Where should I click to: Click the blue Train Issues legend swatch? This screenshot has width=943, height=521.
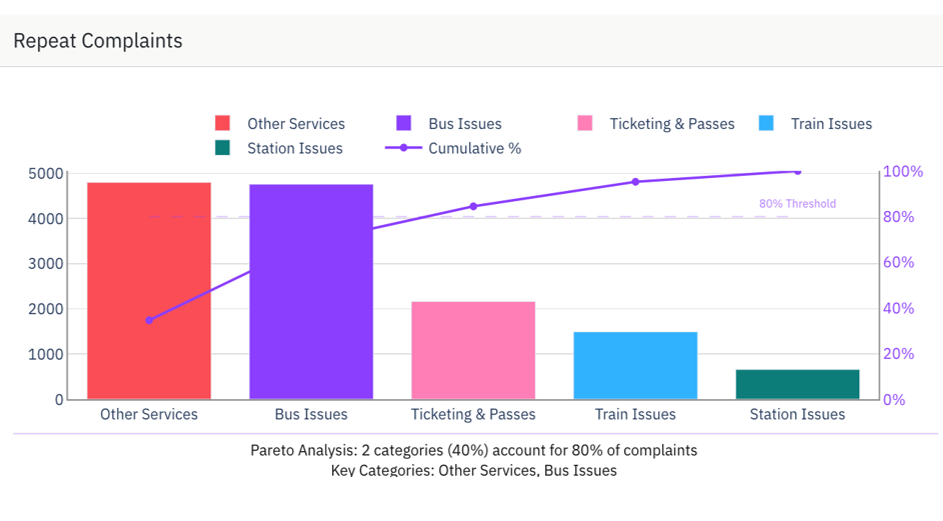coord(766,124)
